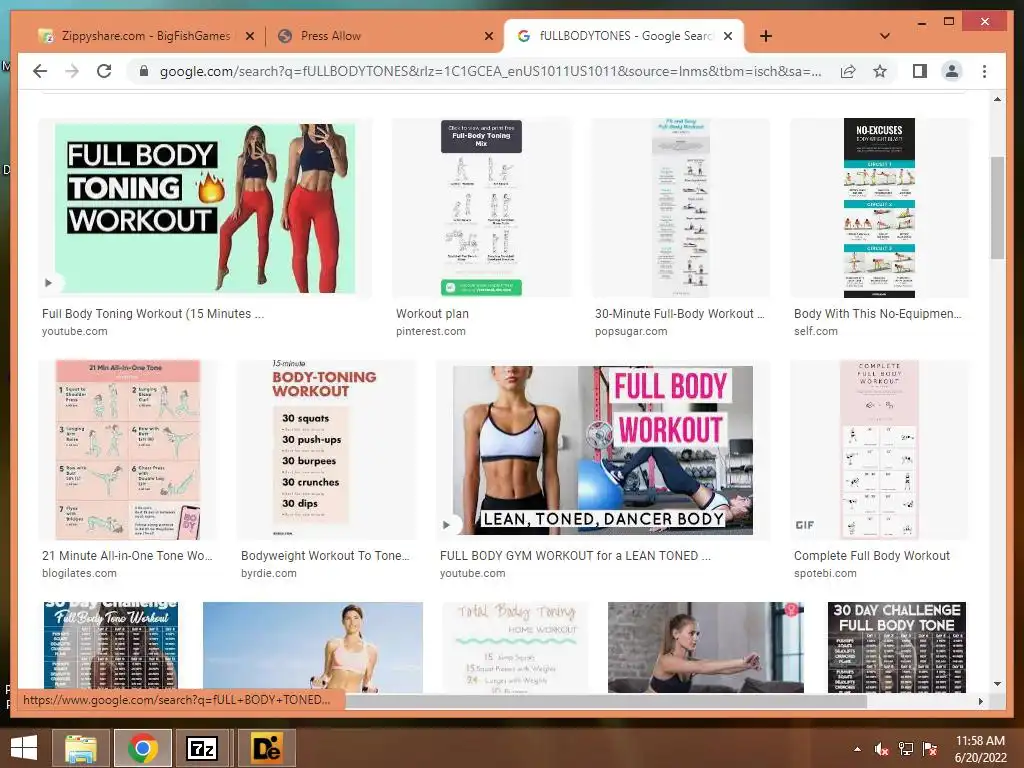1024x768 pixels.
Task: Click the horizontal scrollbar thumb
Action: 605,701
